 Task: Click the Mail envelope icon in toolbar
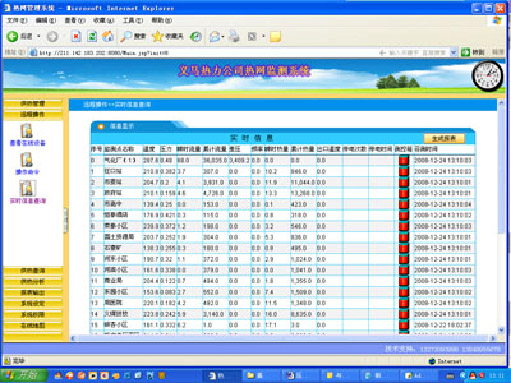[x=215, y=36]
